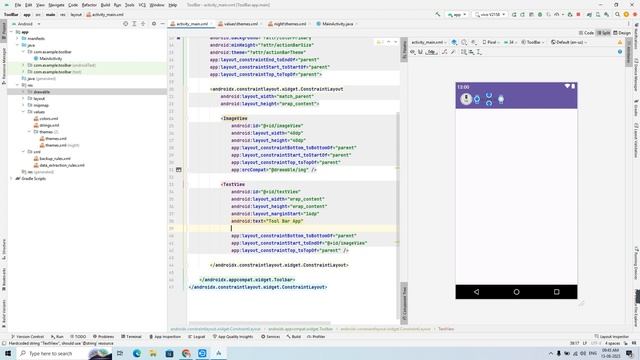The width and height of the screenshot is (640, 360).
Task: Open the vivo device selector dropdown
Action: pos(490,14)
